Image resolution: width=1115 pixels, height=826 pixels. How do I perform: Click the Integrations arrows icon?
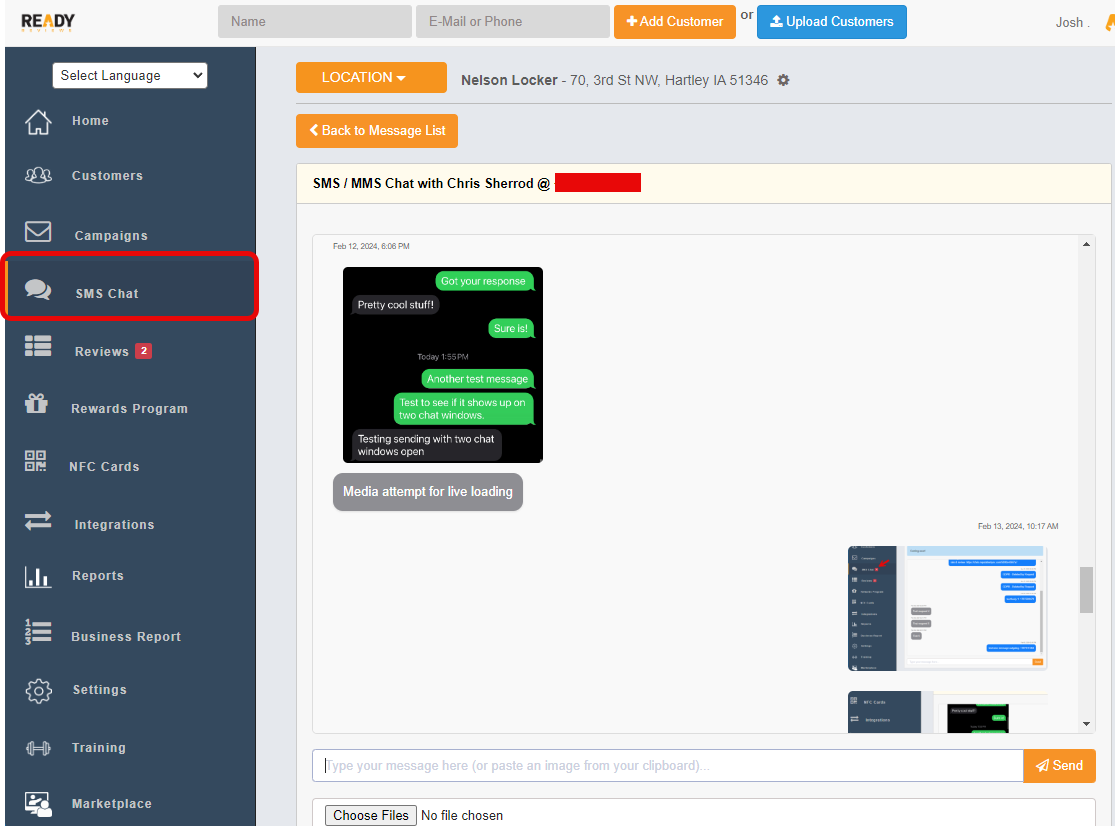(x=38, y=521)
